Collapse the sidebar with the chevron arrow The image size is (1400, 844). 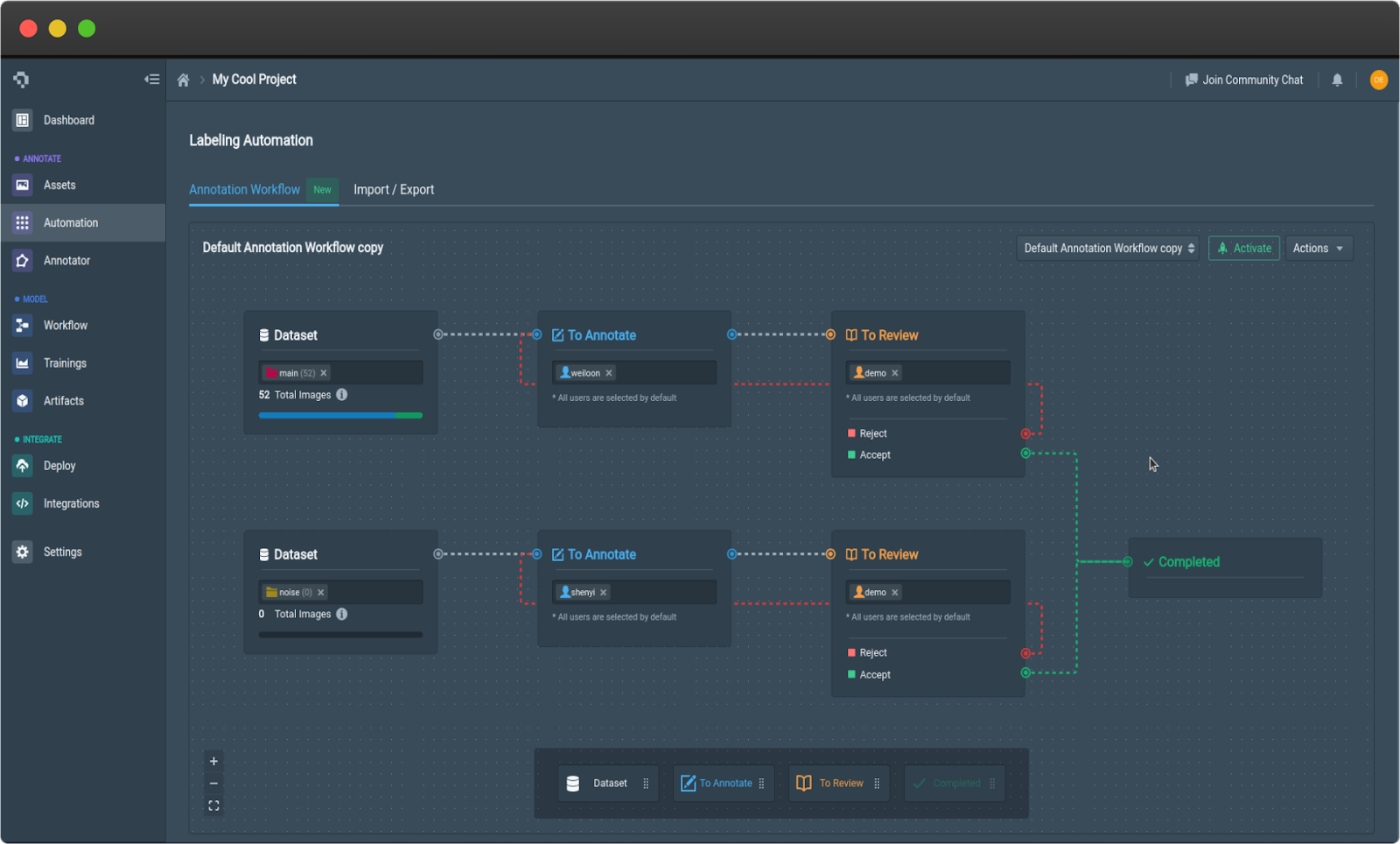point(151,79)
